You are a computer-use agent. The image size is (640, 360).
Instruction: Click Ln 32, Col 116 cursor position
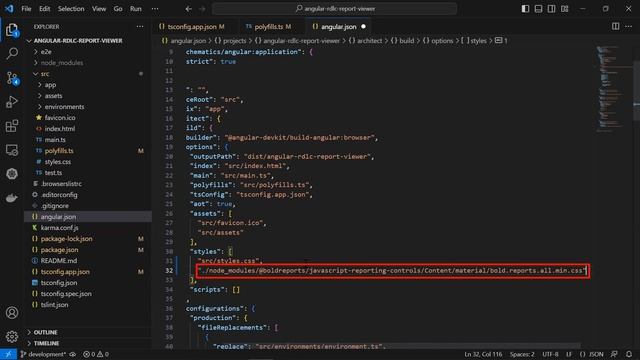(x=483, y=354)
